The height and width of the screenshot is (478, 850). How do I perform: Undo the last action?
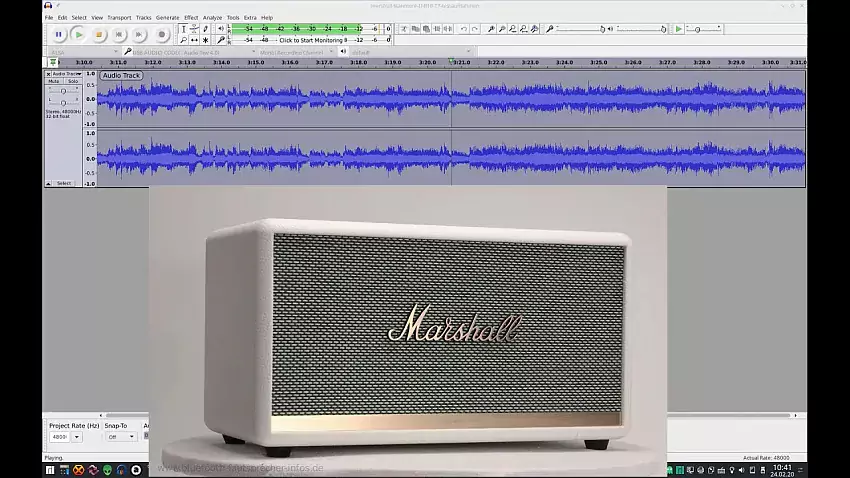point(464,29)
